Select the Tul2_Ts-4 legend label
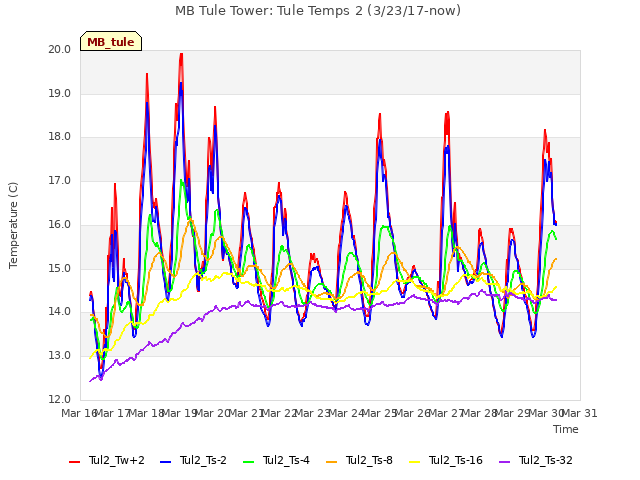 tap(286, 460)
